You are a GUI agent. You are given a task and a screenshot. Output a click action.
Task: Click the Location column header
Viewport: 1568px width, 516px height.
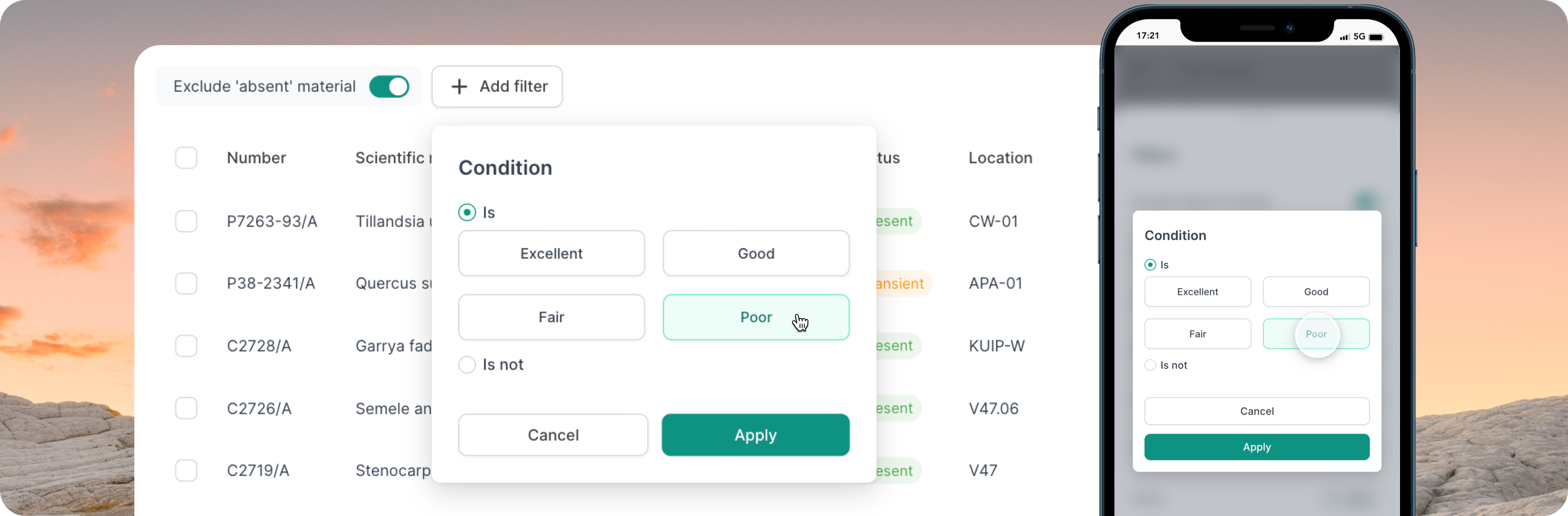1000,158
